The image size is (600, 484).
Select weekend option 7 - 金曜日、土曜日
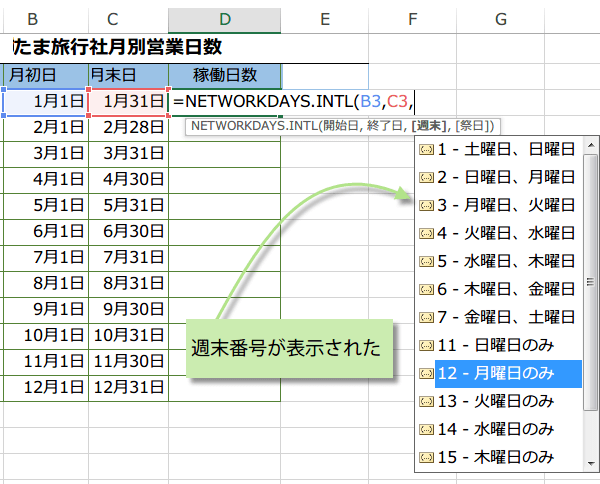tap(506, 317)
